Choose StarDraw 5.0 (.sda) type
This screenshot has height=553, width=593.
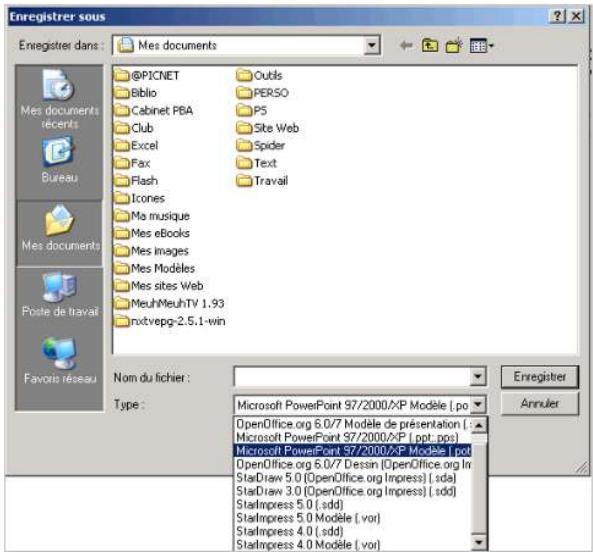point(353,478)
